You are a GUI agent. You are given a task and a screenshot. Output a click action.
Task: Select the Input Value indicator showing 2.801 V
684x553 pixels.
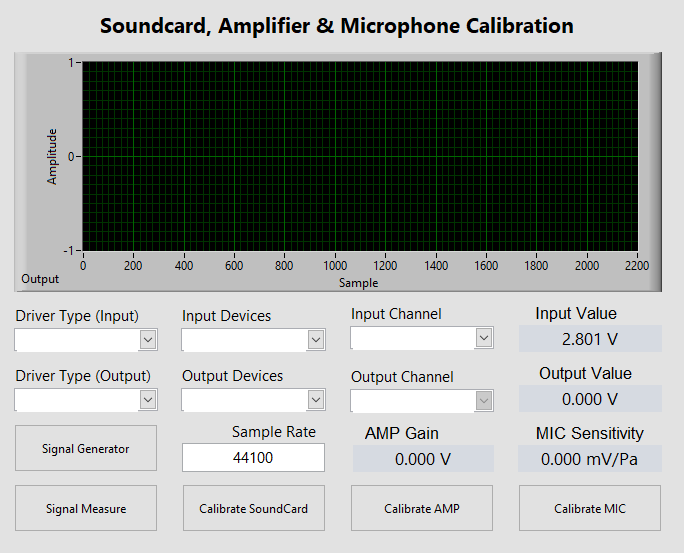pyautogui.click(x=590, y=339)
